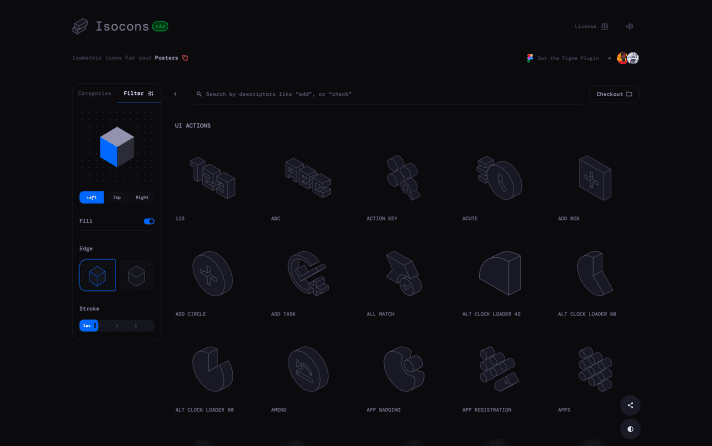Select the Amend icon
Screen dimensions: 712x446
tap(308, 369)
